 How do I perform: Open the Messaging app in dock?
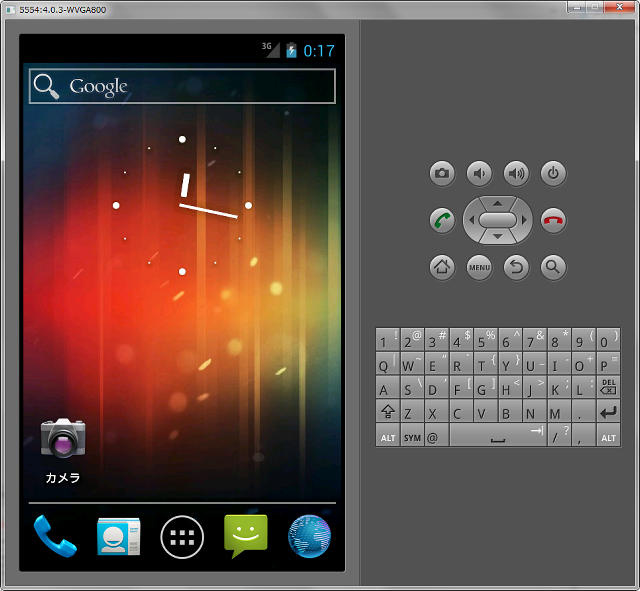coord(245,536)
